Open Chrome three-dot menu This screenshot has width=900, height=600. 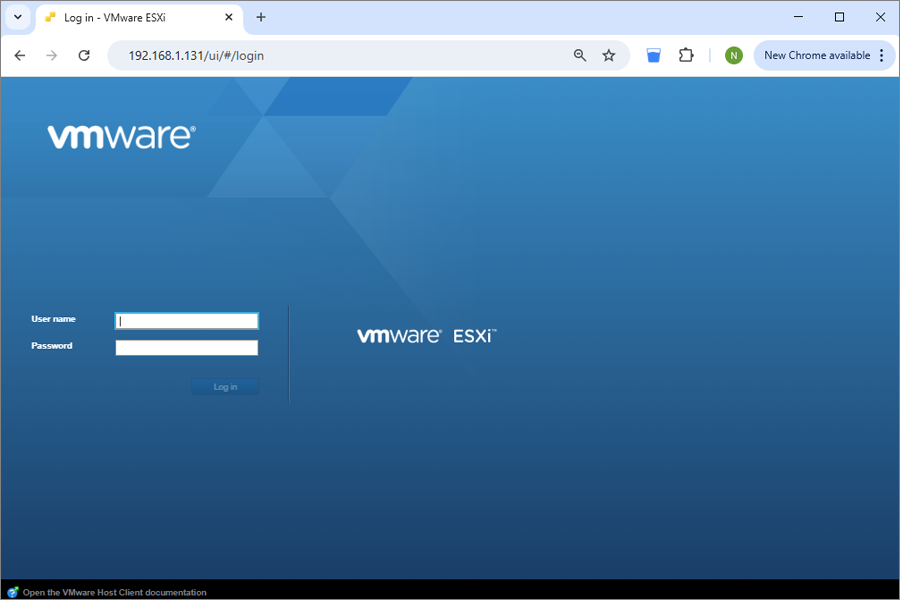pyautogui.click(x=882, y=55)
